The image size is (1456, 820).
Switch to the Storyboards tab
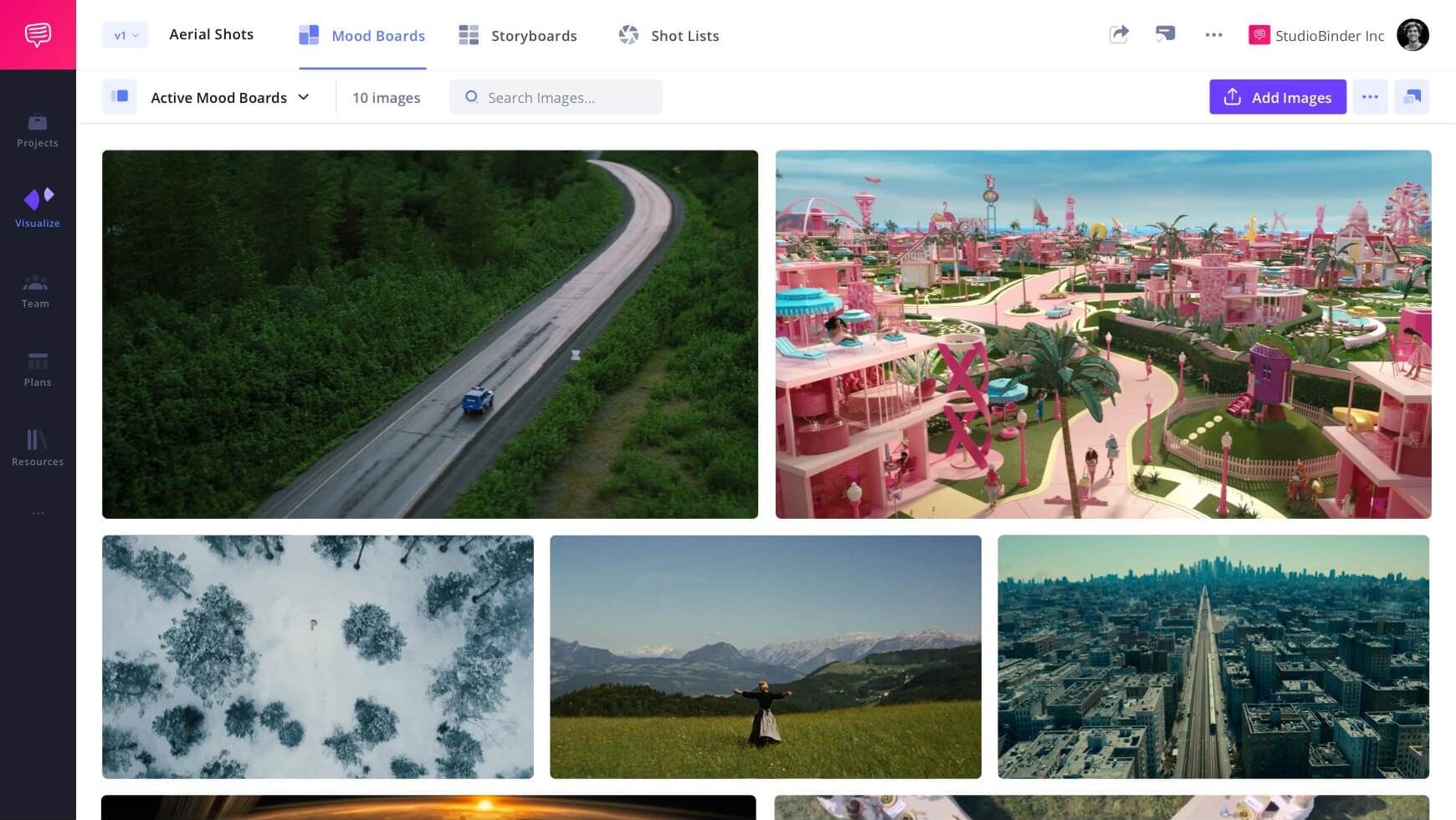pos(518,35)
